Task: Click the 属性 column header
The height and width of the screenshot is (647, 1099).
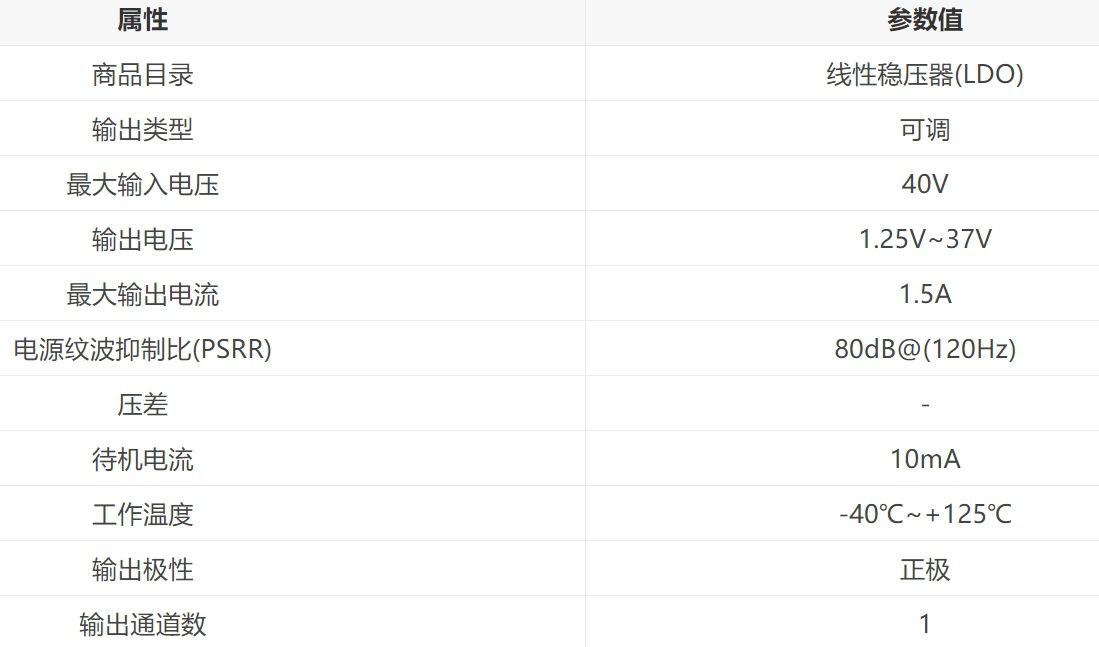Action: coord(143,20)
